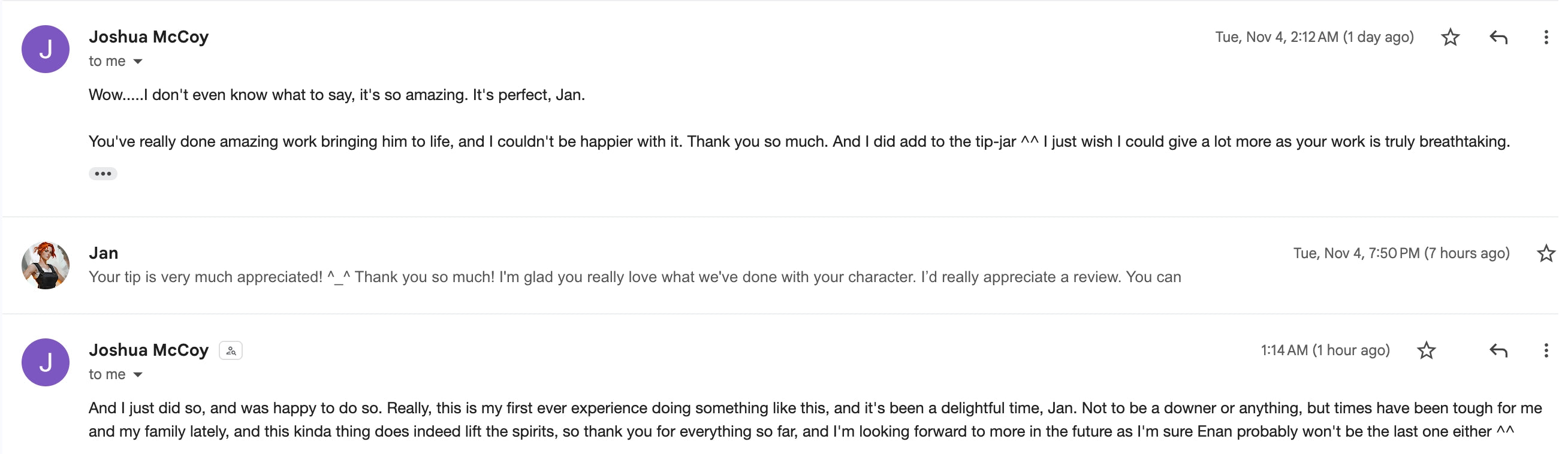The image size is (1568, 454).
Task: Expand "to me" details on the 1:14 AM message
Action: pyautogui.click(x=138, y=375)
